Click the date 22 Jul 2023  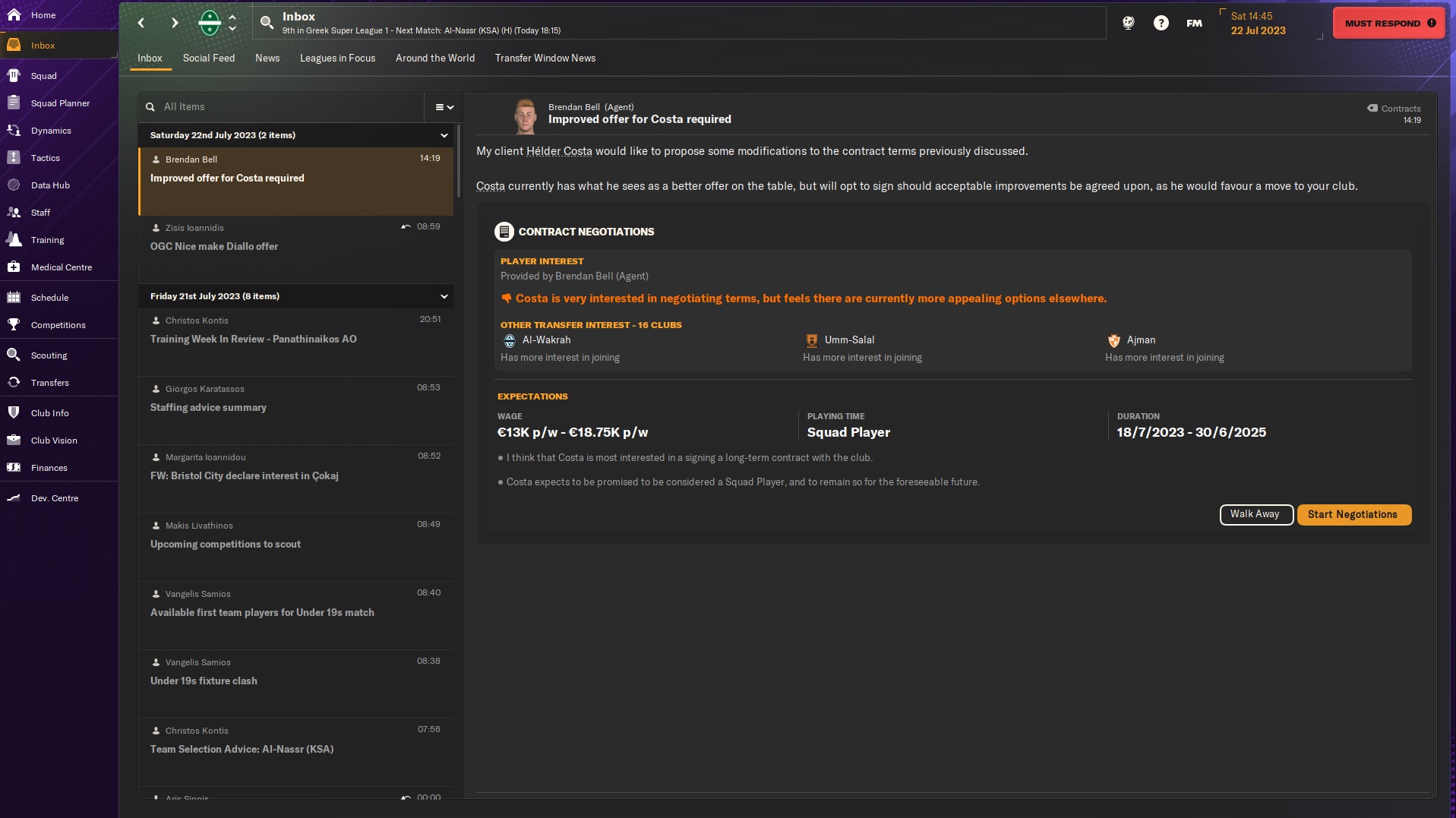(x=1258, y=30)
